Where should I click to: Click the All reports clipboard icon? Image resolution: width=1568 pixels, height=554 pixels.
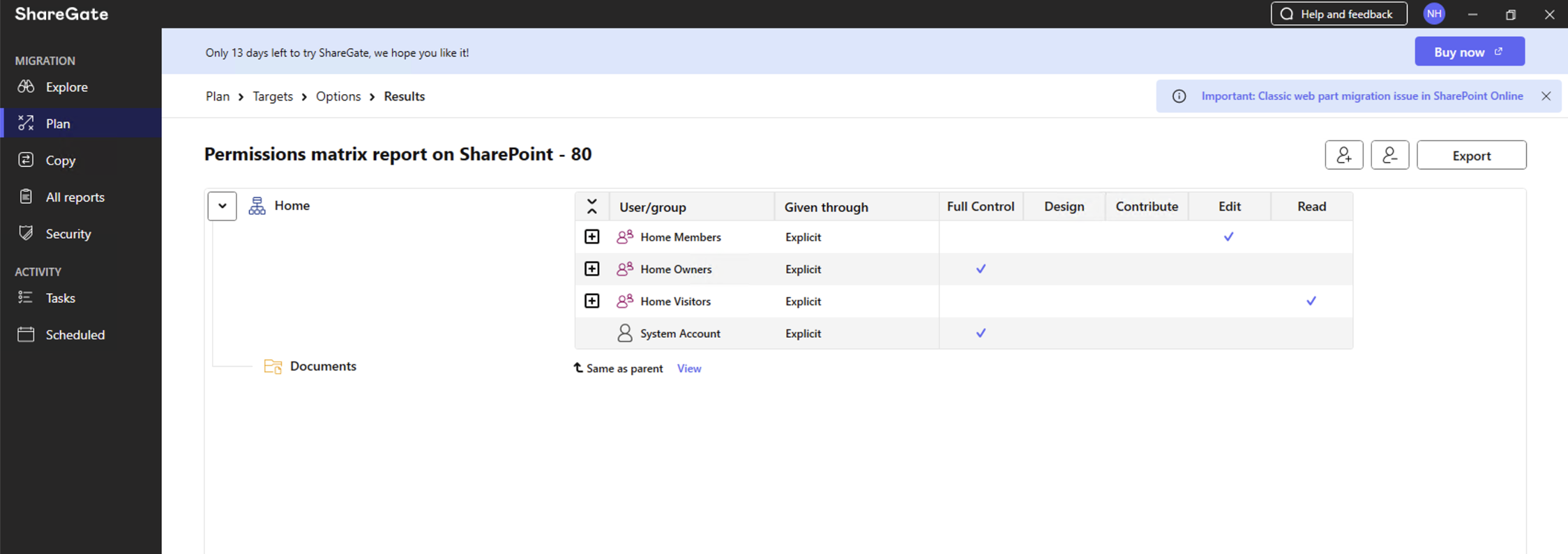(x=26, y=197)
